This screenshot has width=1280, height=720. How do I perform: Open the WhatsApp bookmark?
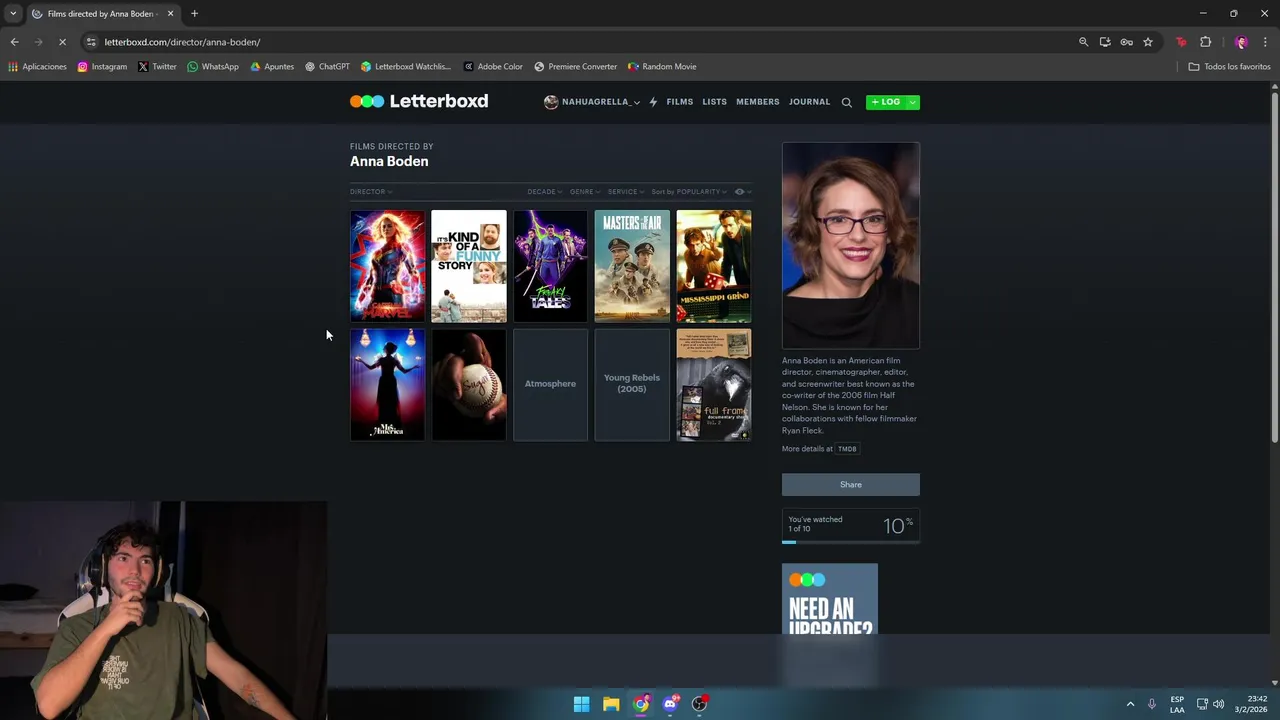click(213, 67)
